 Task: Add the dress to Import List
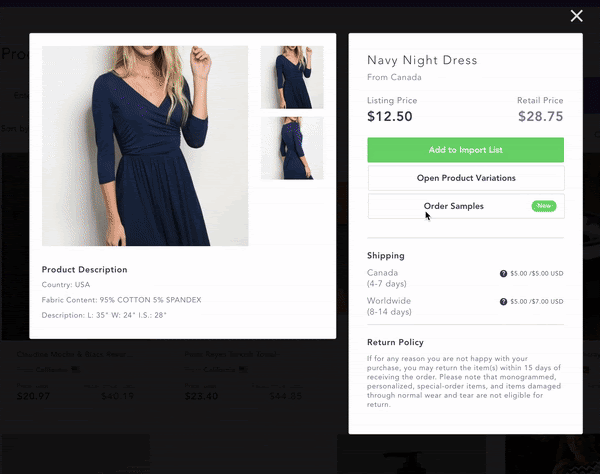point(465,150)
